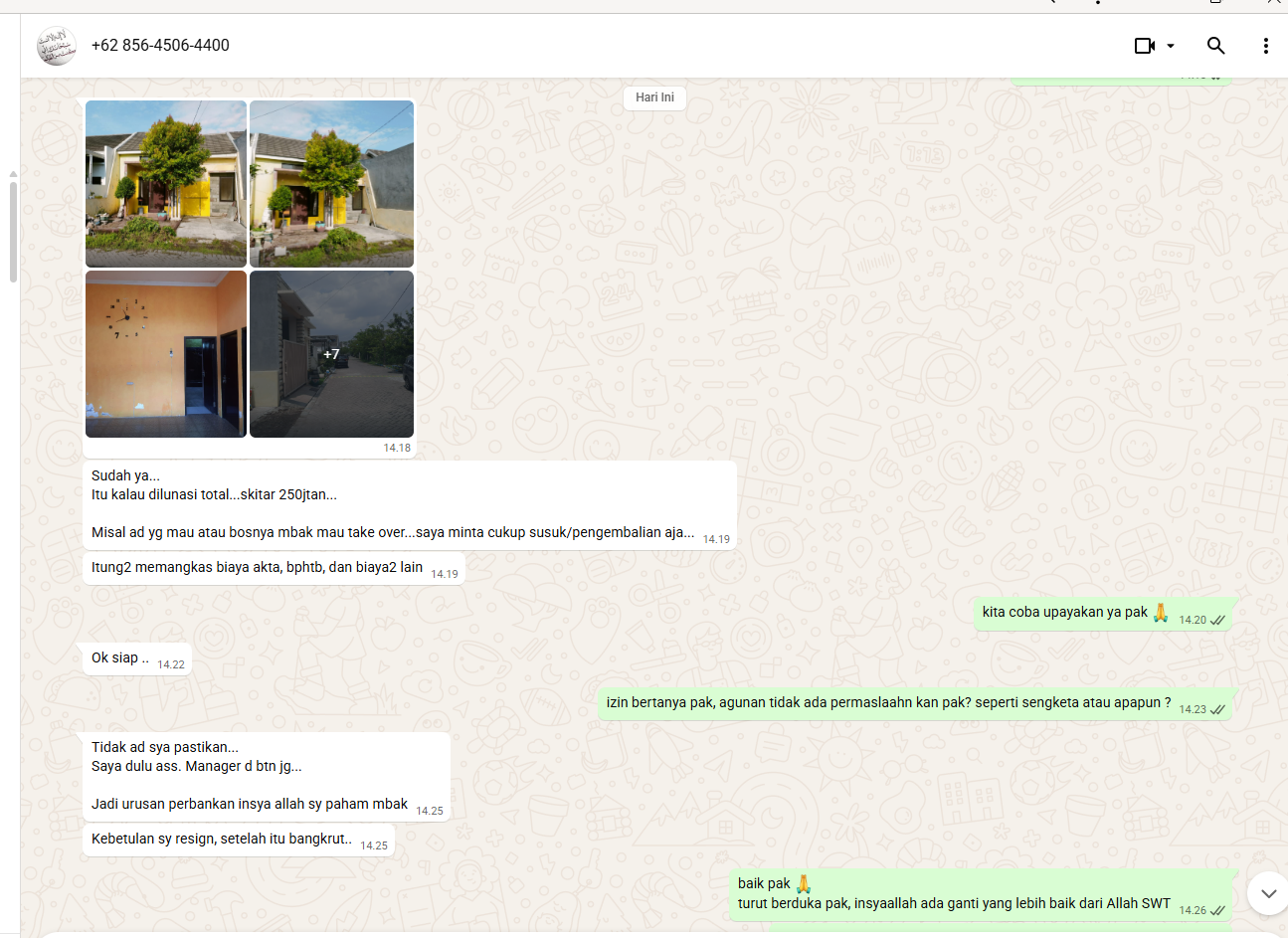Open the search in chat icon

click(1215, 46)
